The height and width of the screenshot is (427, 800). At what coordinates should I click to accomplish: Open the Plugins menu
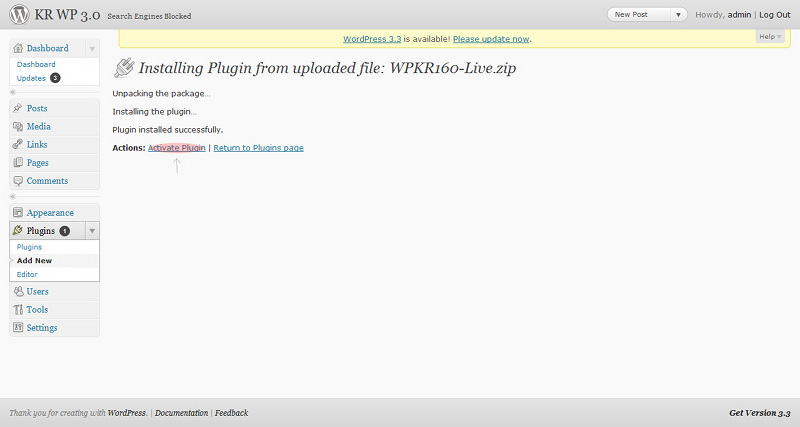pyautogui.click(x=41, y=231)
